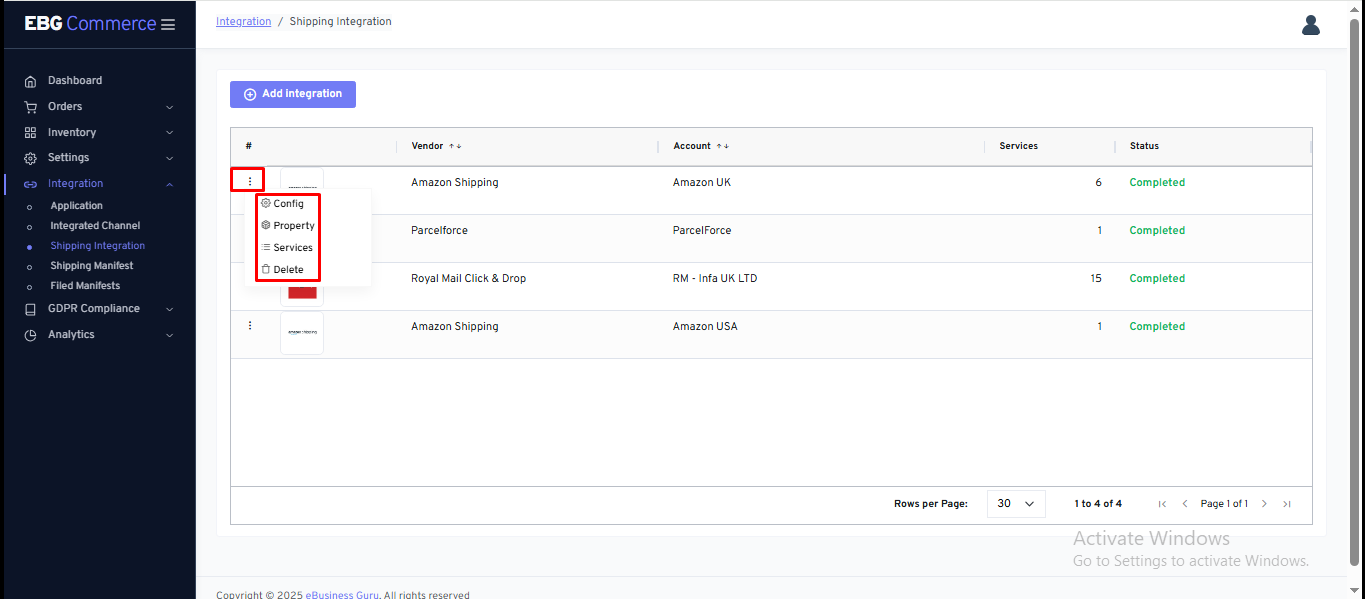
Task: Go to the previous page arrow in pagination
Action: coord(1185,504)
